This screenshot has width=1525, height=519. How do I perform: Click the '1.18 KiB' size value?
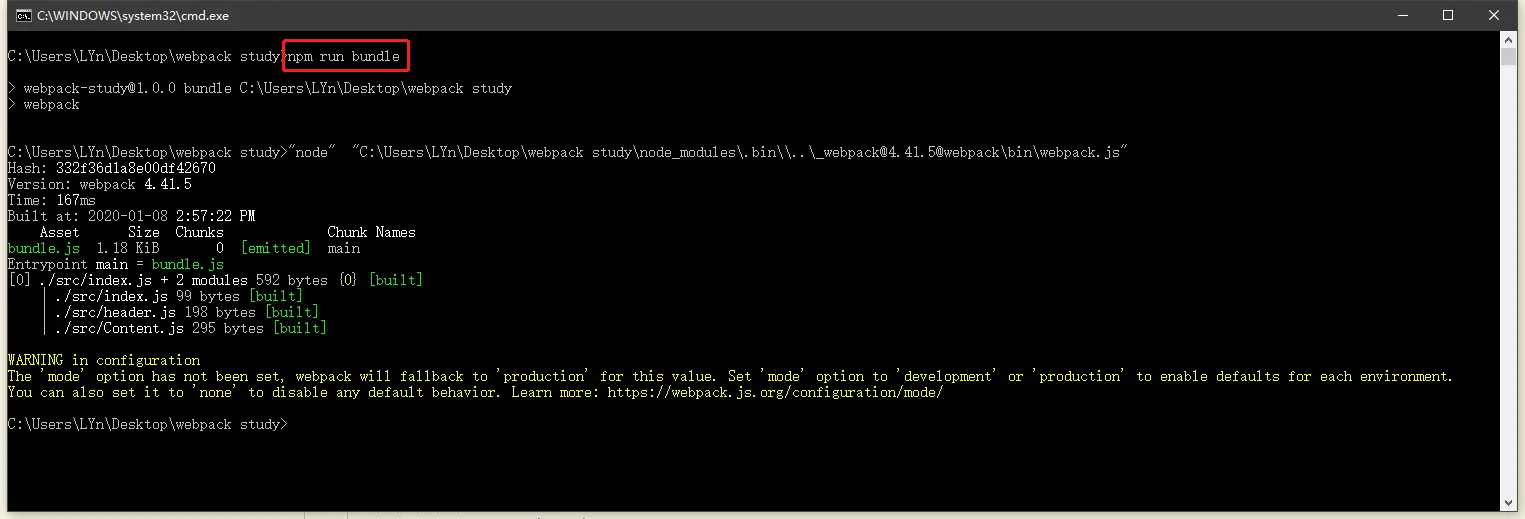(127, 248)
